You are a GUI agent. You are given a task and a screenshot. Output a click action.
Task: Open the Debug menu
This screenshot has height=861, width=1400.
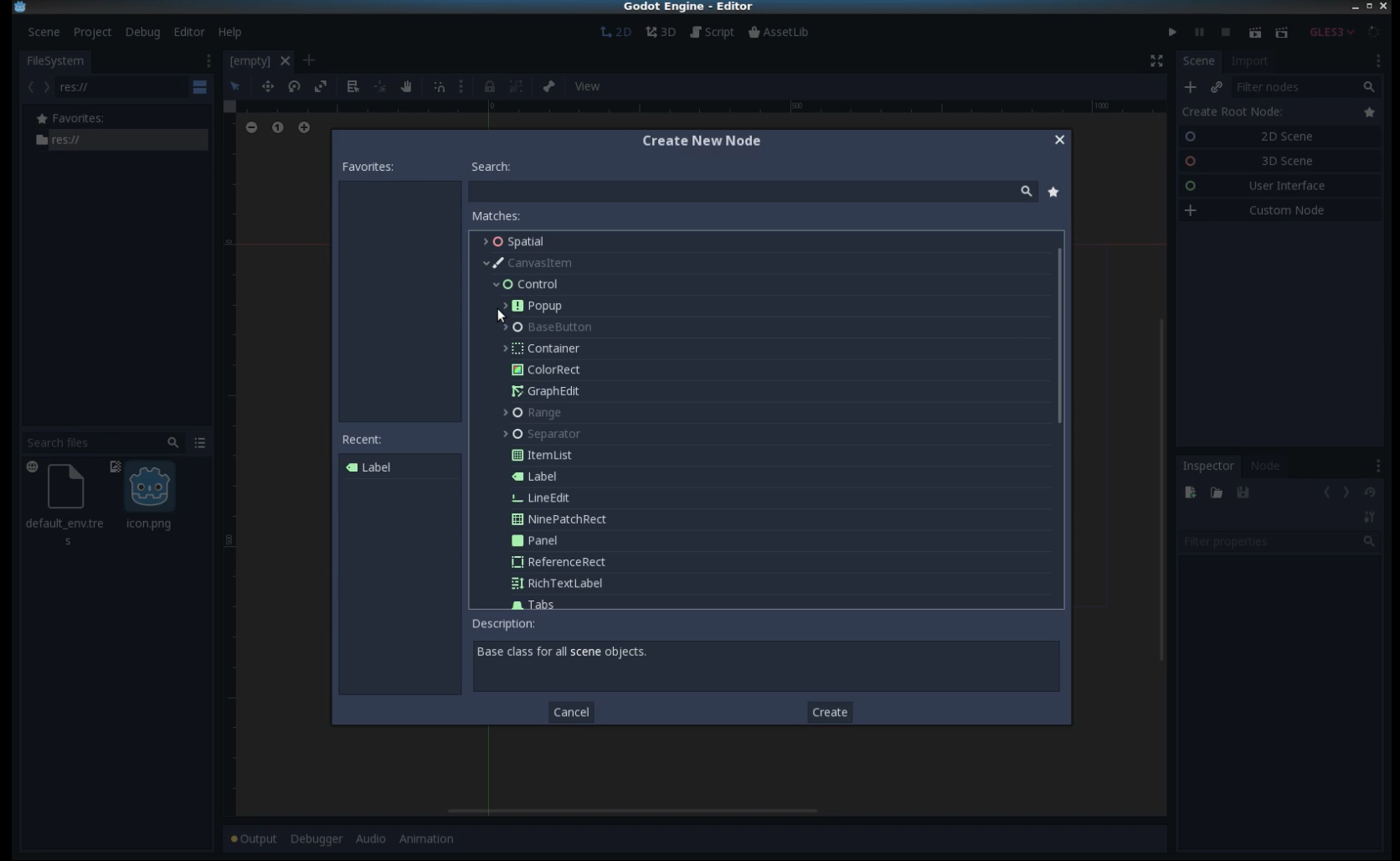click(x=142, y=32)
